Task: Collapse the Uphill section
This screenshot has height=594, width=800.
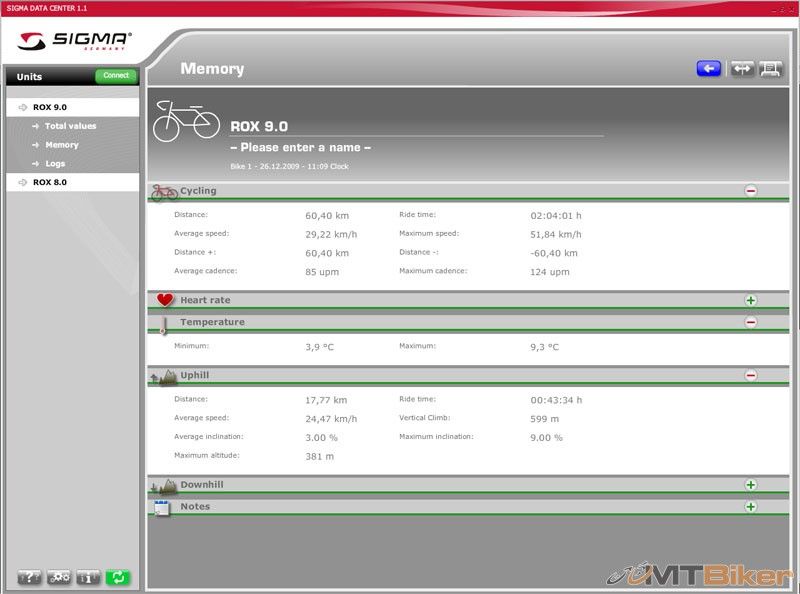Action: tap(750, 376)
